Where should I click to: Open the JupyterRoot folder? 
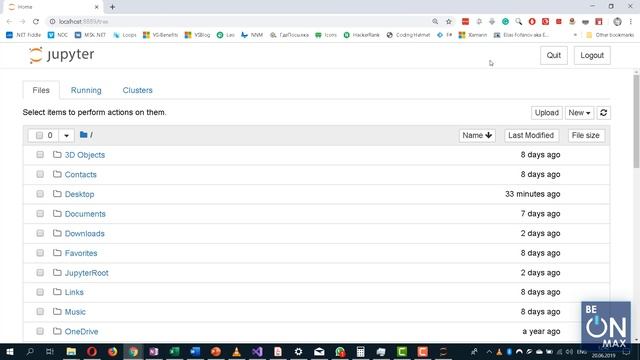[x=87, y=273]
